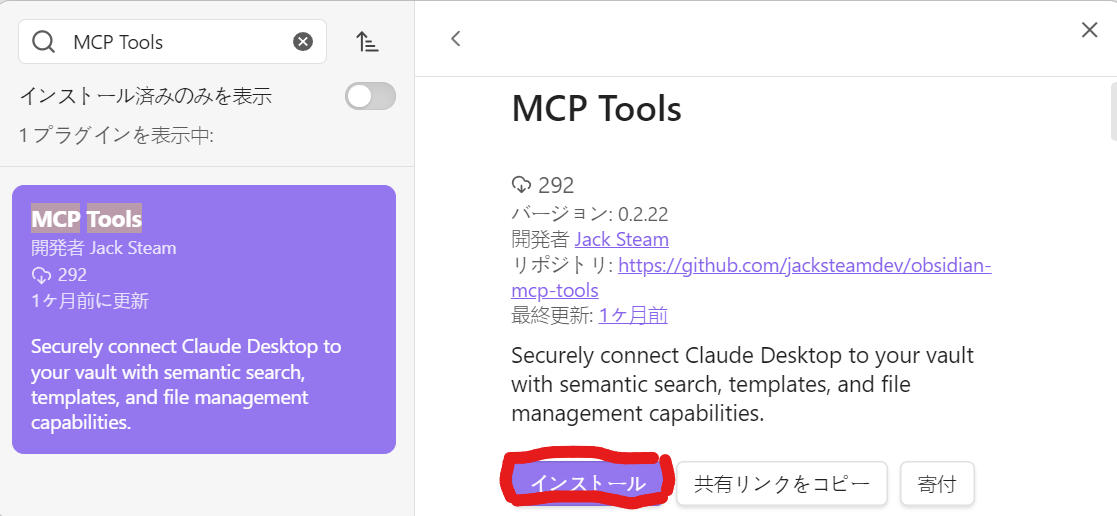
Task: Open the GitHub repository link
Action: (752, 278)
